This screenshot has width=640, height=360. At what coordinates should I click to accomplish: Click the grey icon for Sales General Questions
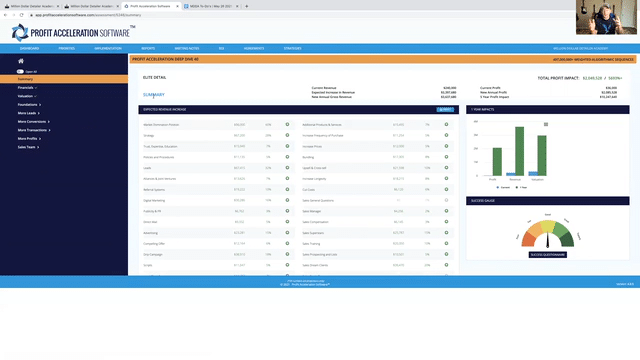point(447,200)
